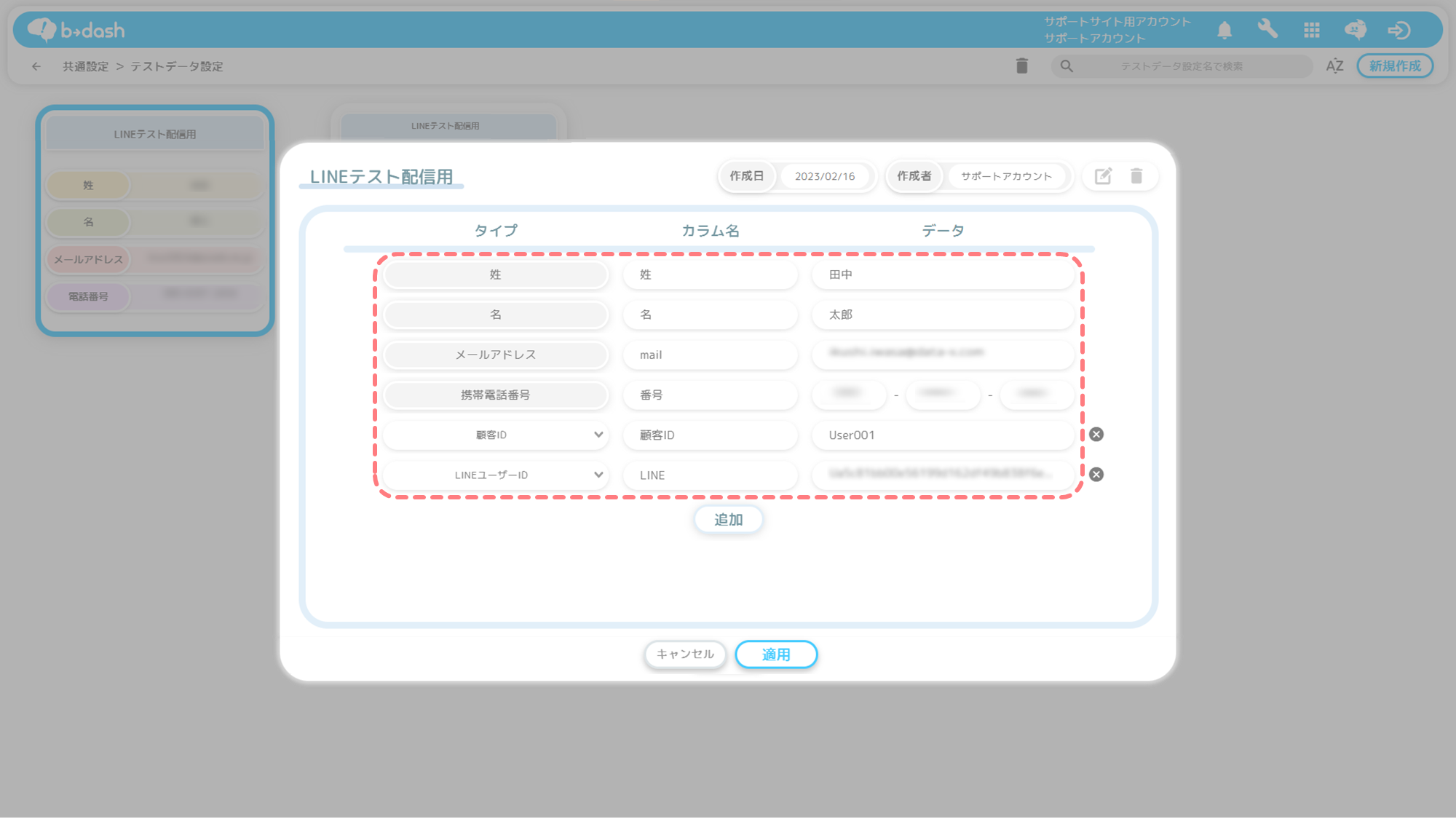Click the test data search field
Screen dimensions: 1456x819
(x=1181, y=66)
